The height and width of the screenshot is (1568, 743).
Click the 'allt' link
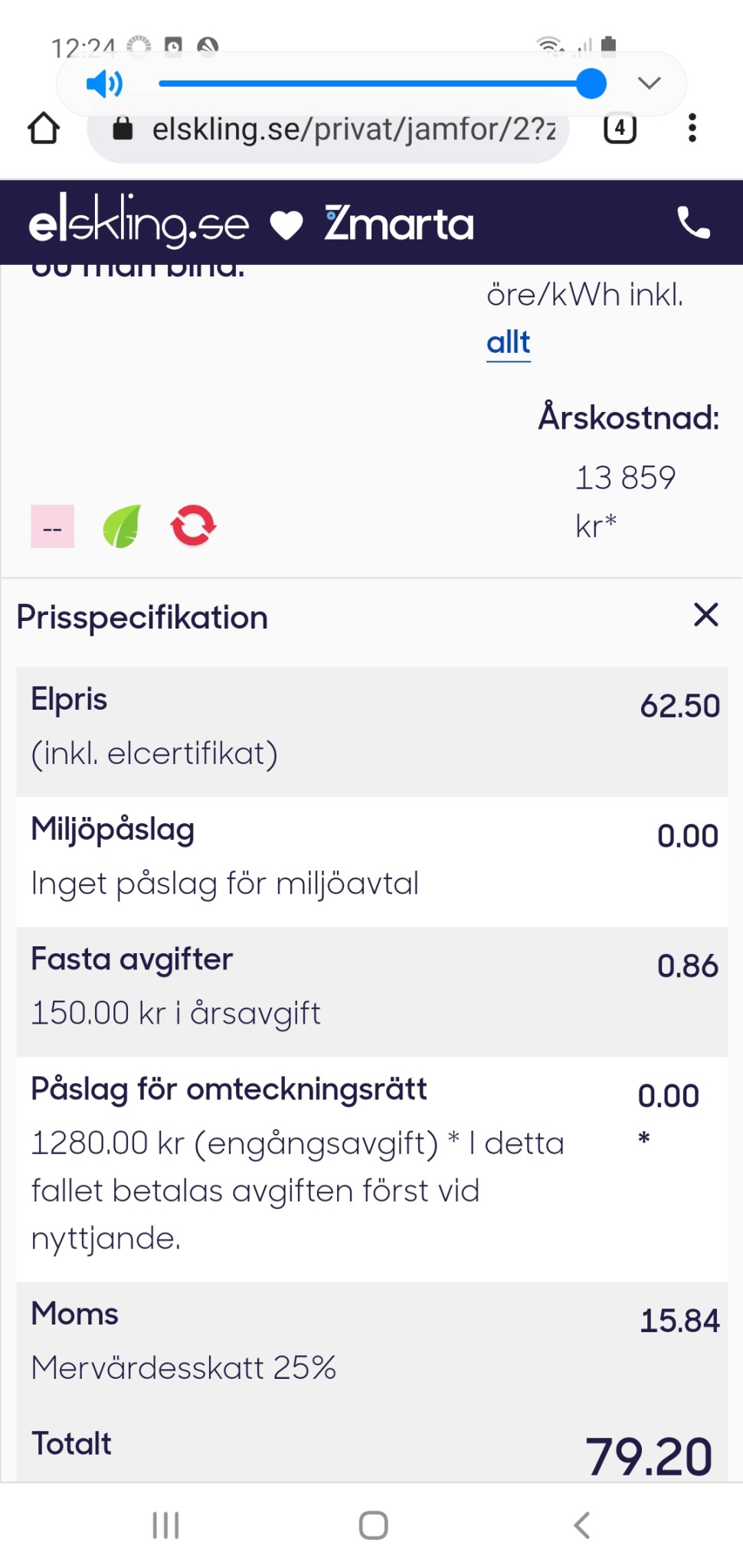click(509, 342)
